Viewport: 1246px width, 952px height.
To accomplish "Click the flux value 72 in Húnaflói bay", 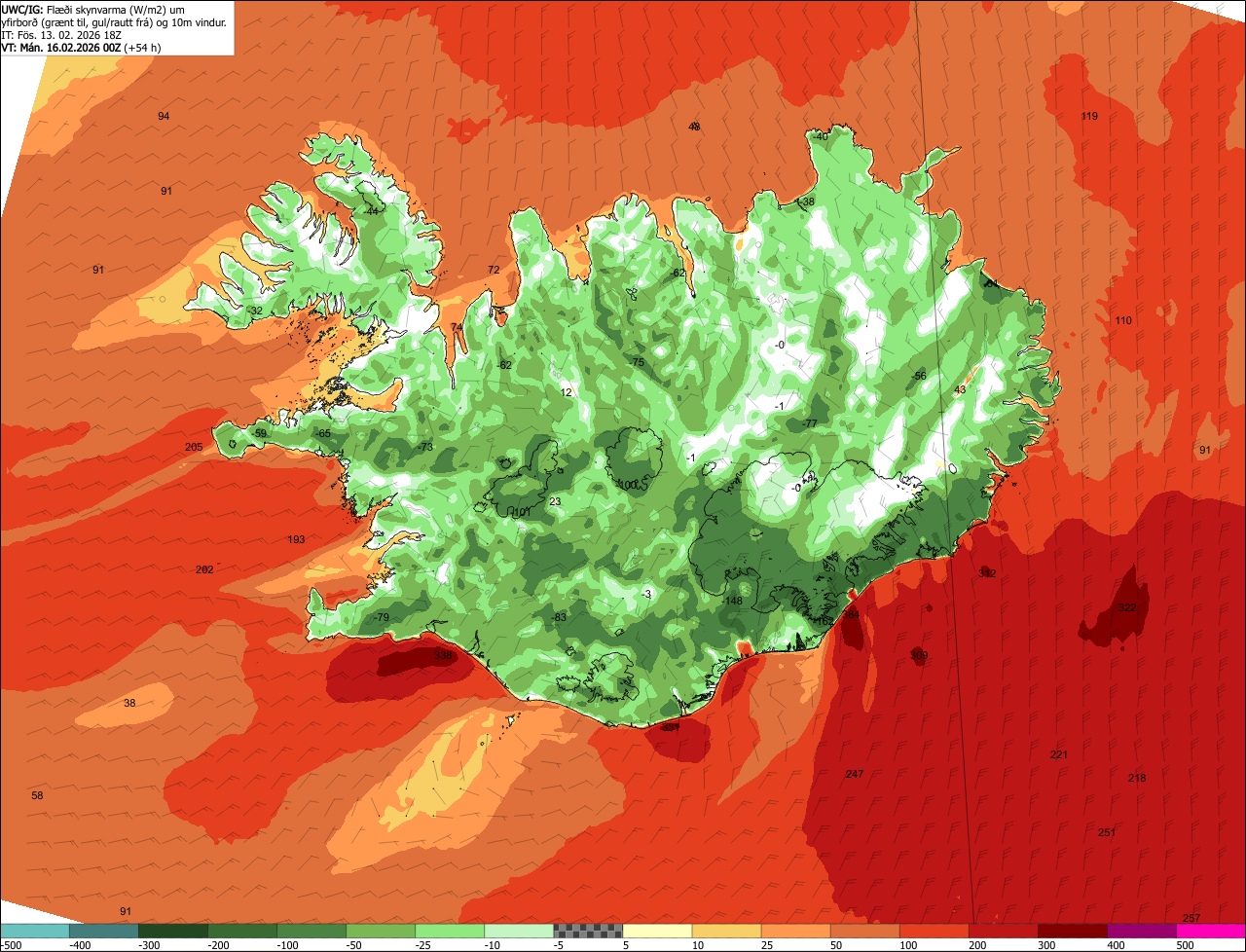I will coord(494,270).
